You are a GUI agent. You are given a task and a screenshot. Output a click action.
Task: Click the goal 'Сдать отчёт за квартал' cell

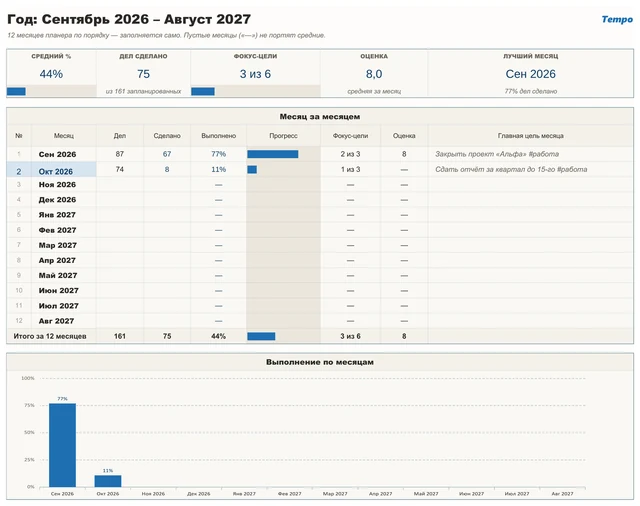(x=531, y=169)
